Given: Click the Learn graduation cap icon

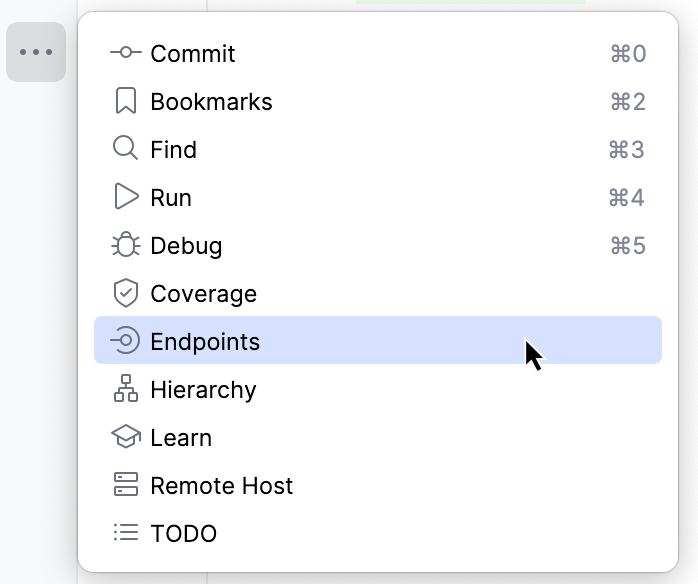Looking at the screenshot, I should click(125, 438).
